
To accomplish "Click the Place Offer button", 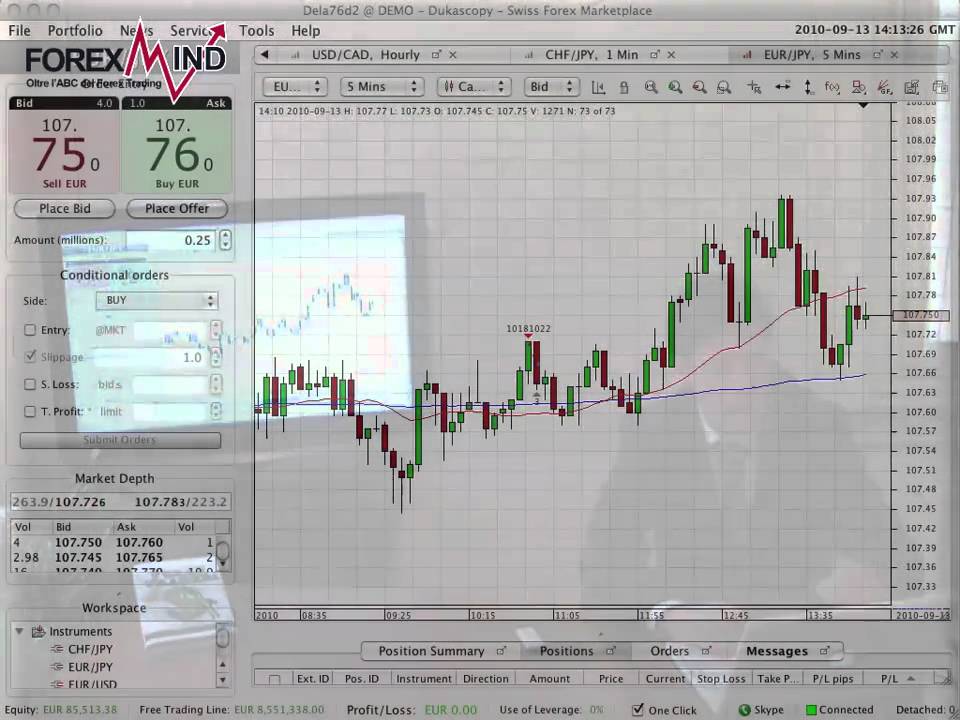I will [177, 209].
